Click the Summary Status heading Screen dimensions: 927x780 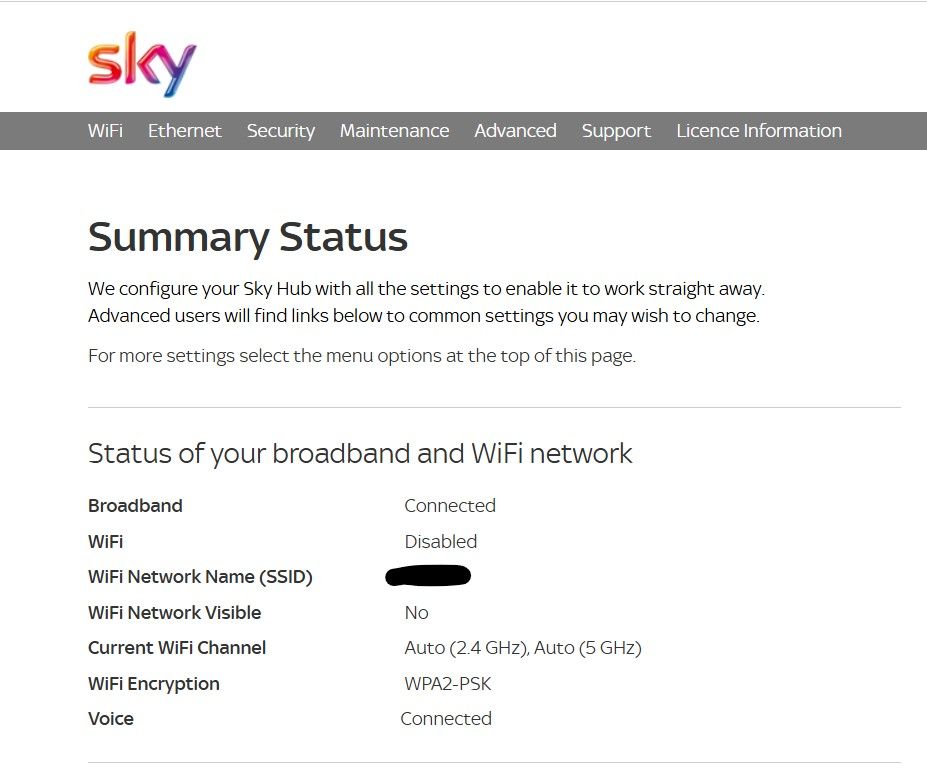tap(248, 238)
